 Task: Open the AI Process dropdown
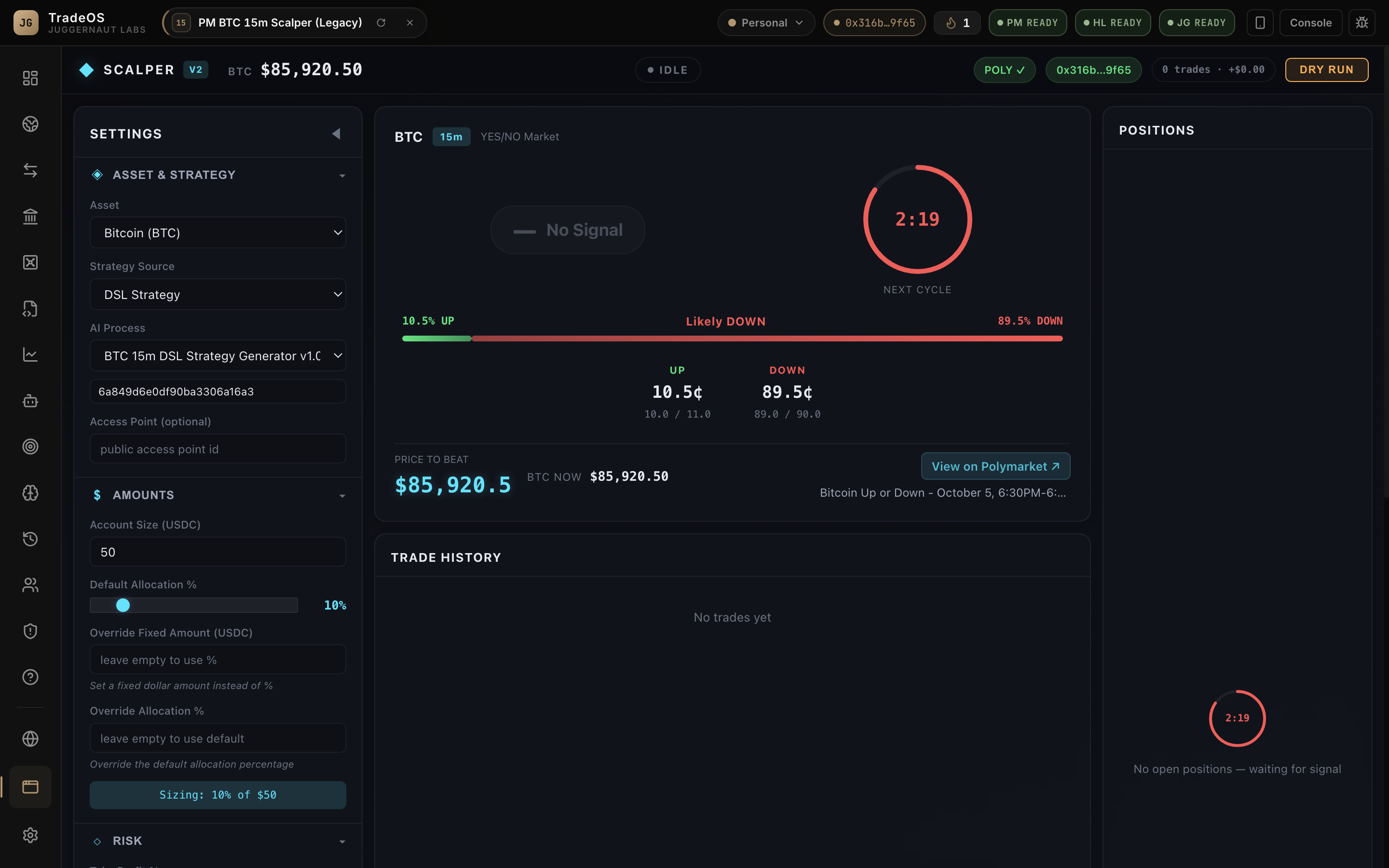(x=218, y=356)
